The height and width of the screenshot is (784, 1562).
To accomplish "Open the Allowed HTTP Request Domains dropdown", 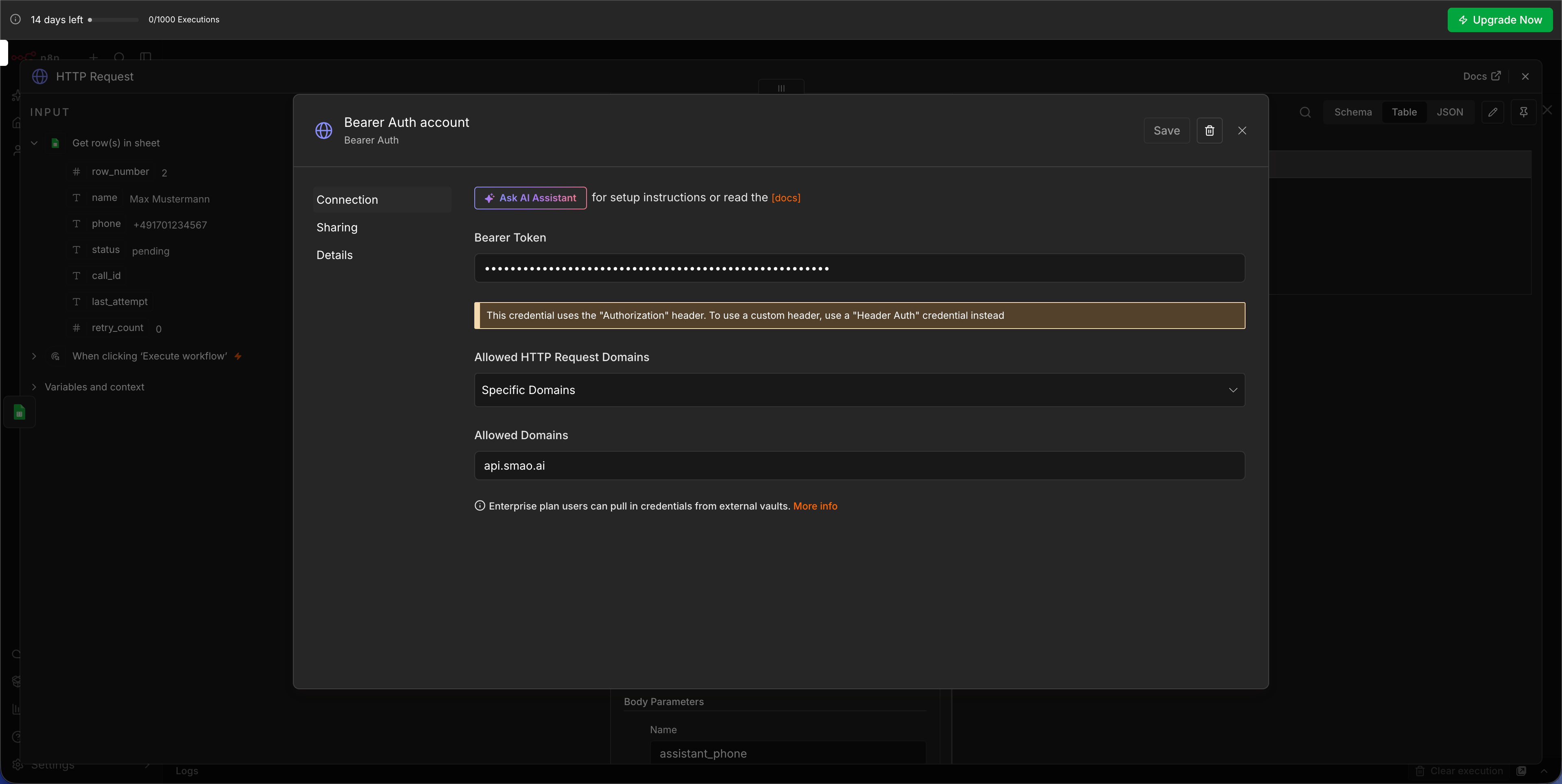I will 859,390.
